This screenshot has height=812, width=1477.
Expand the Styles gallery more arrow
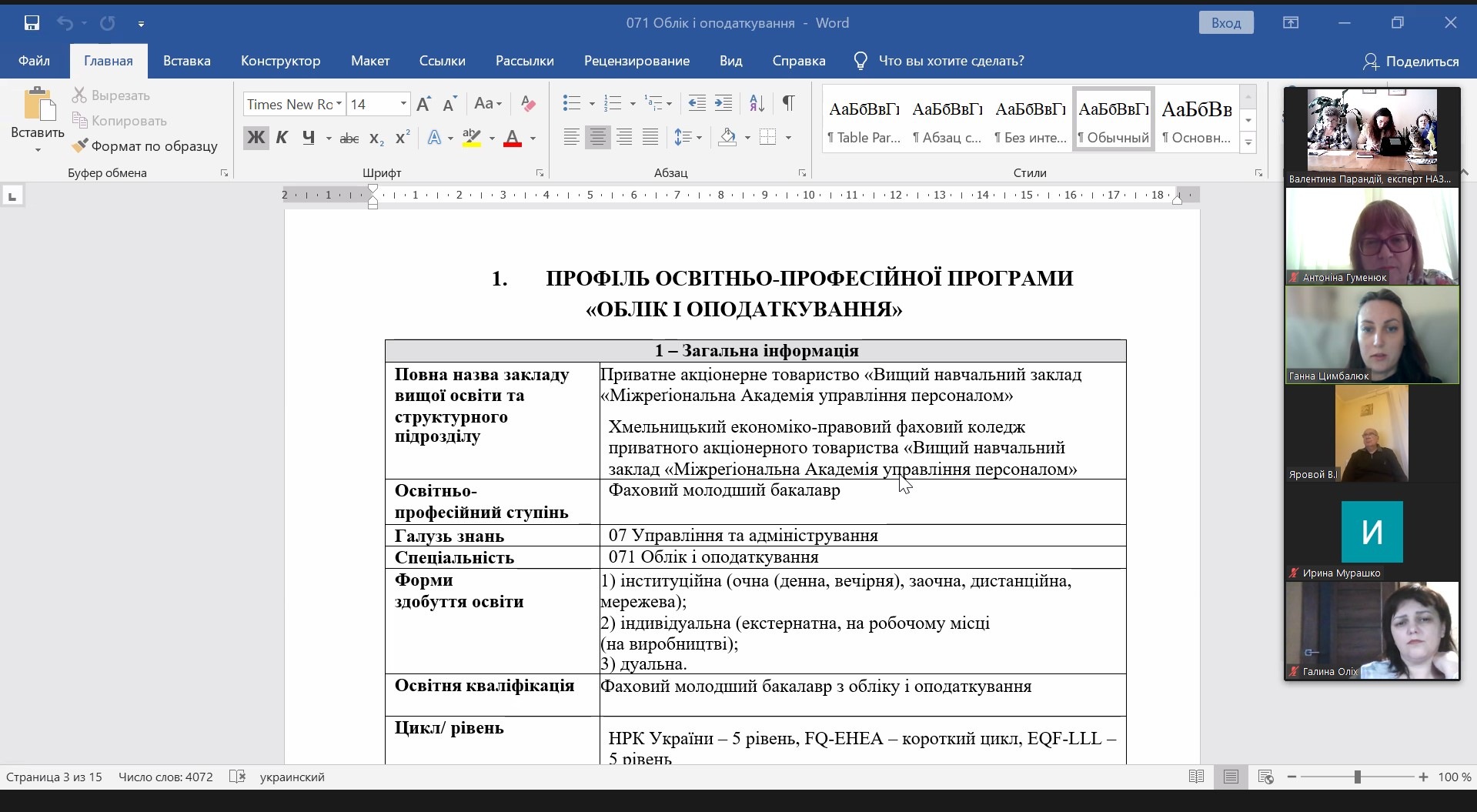1248,142
